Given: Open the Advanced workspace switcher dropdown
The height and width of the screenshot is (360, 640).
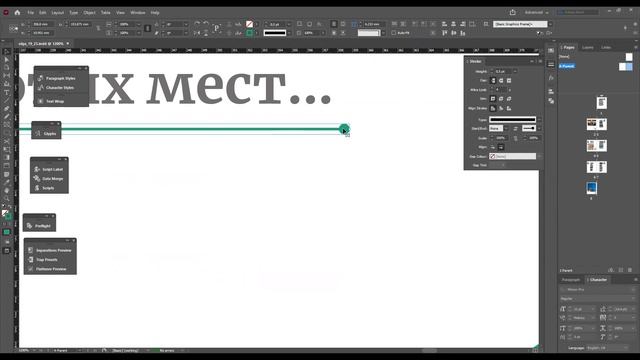Looking at the screenshot, I should (537, 13).
